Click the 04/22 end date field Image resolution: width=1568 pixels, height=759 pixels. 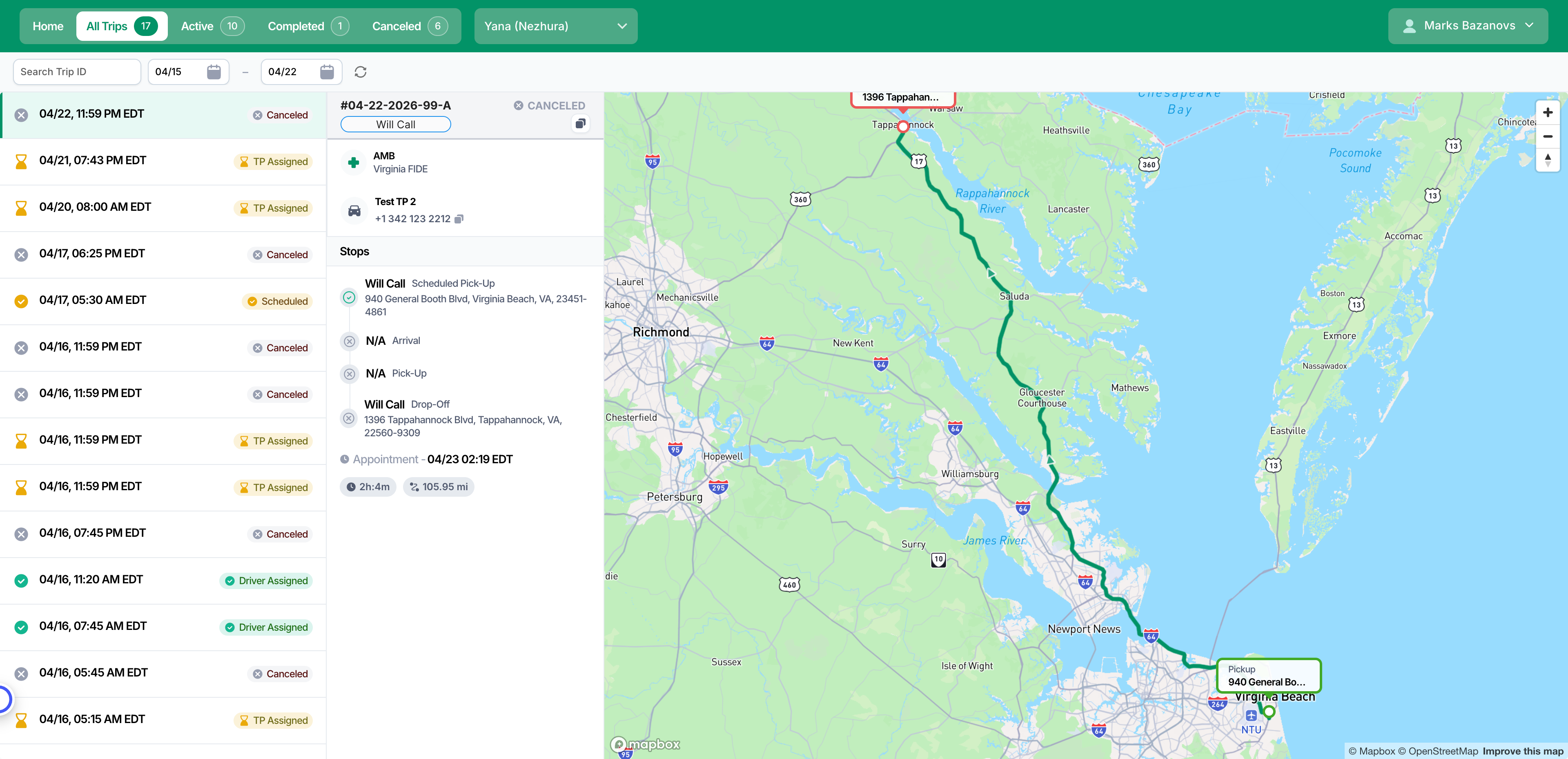pyautogui.click(x=301, y=72)
